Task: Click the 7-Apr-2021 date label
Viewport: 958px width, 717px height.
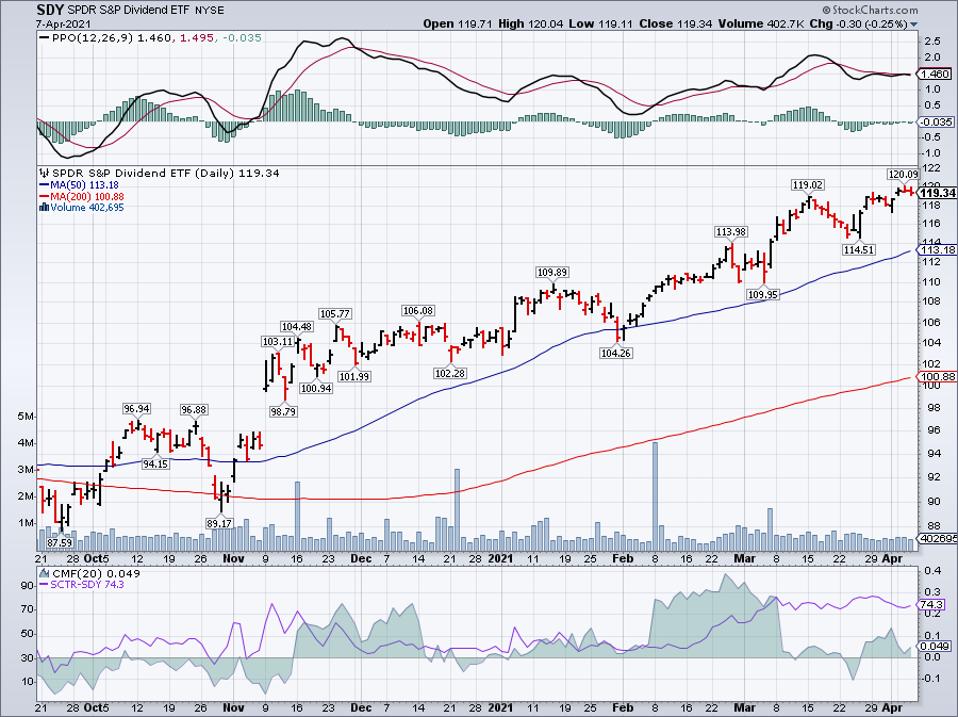Action: tap(64, 24)
